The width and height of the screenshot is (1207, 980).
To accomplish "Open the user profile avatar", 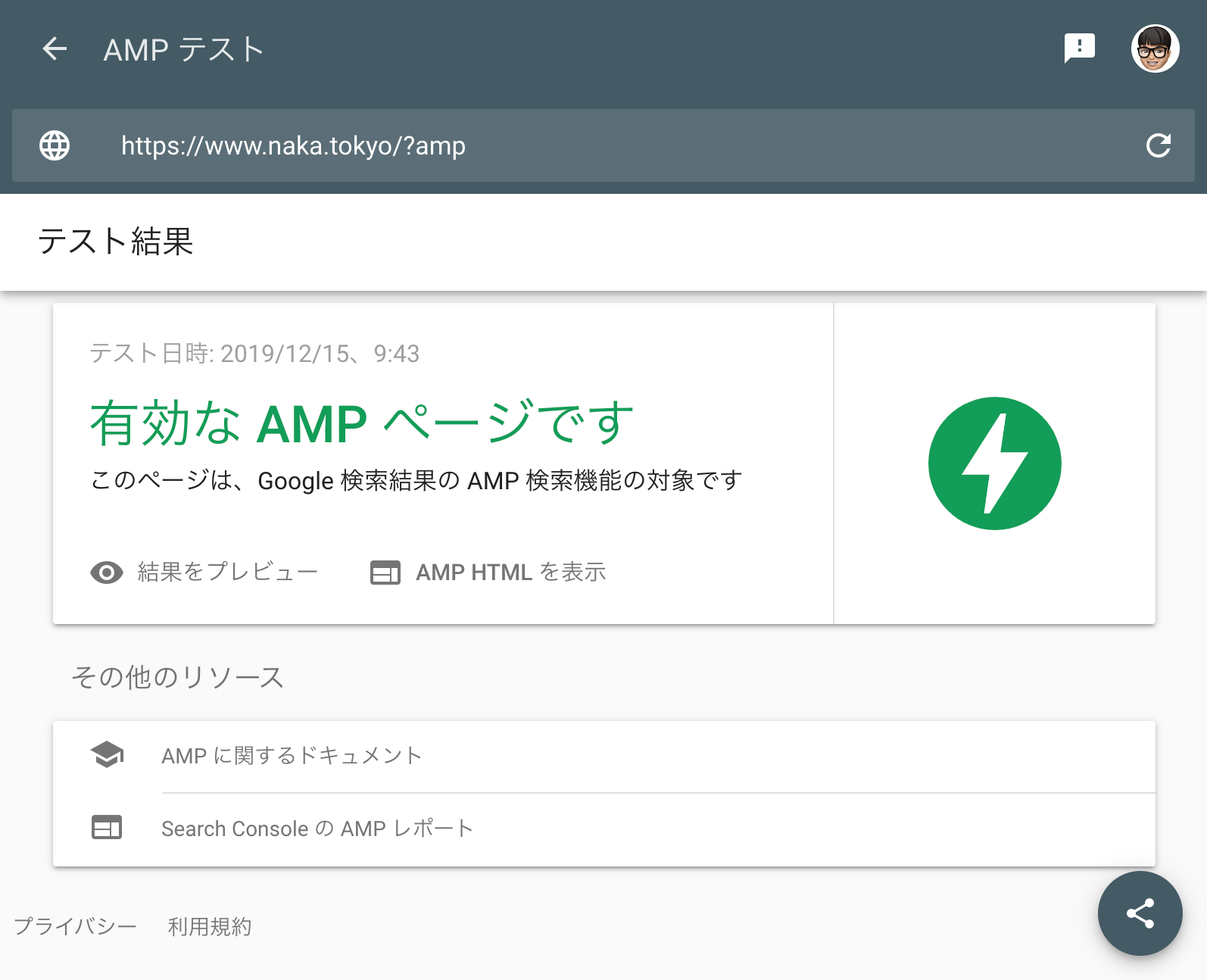I will pos(1155,49).
